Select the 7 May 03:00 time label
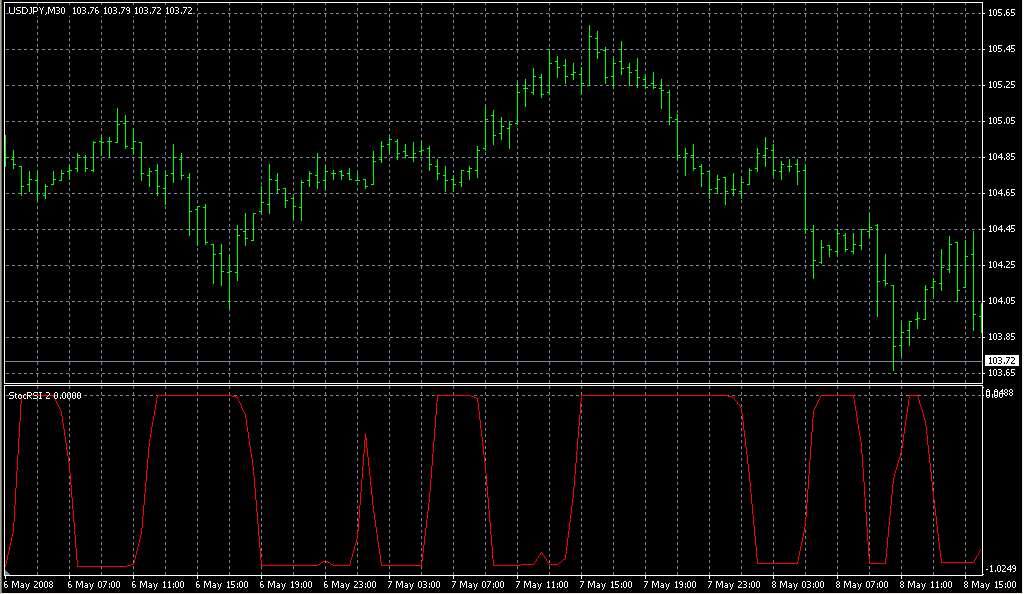The image size is (1024, 594). (412, 583)
